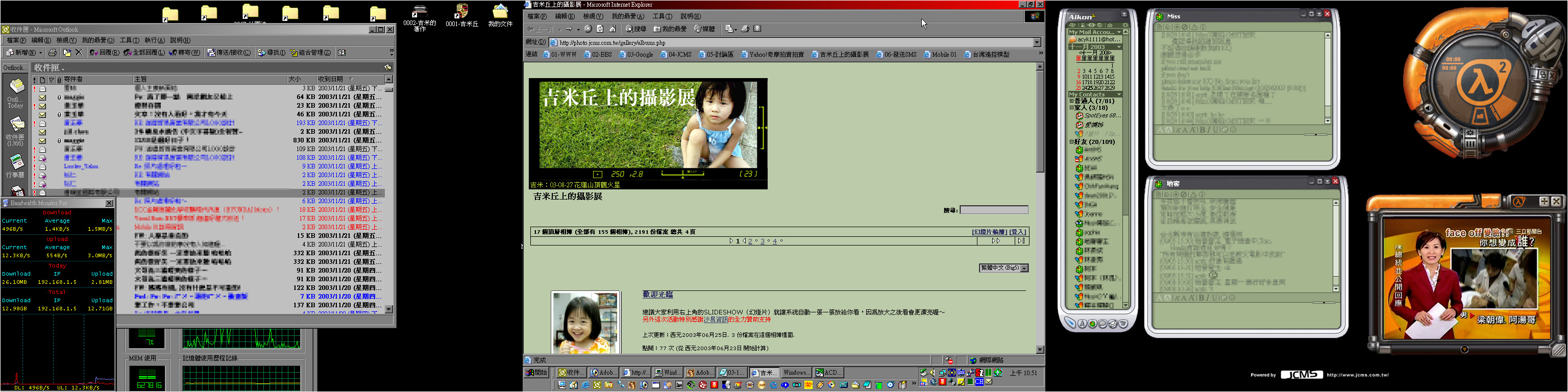Image resolution: width=1568 pixels, height=392 pixels.
Task: Click the 歡迎光臨 album link
Action: click(x=657, y=295)
